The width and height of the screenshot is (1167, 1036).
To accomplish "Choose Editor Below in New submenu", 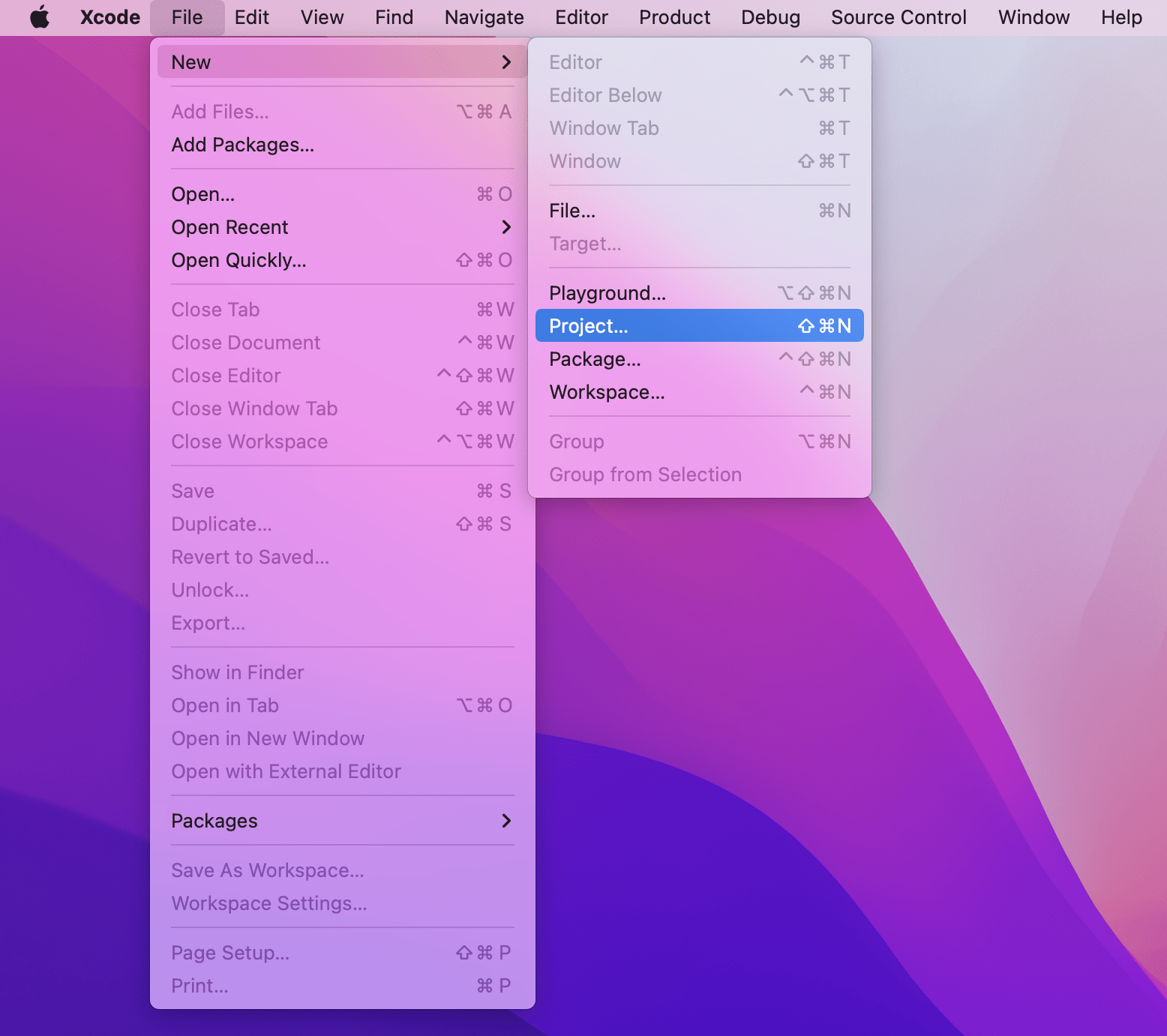I will point(700,95).
